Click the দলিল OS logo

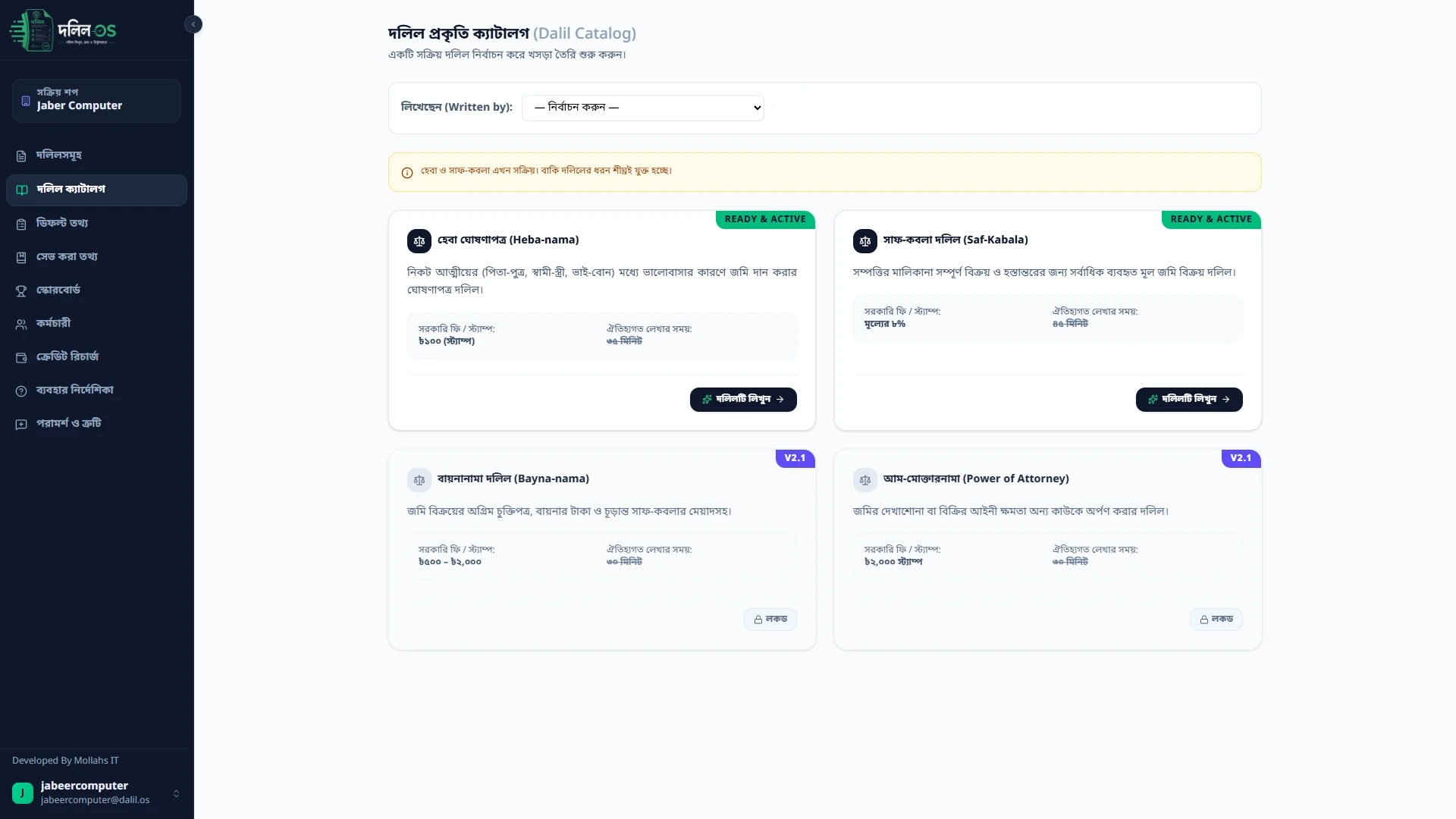(x=63, y=30)
